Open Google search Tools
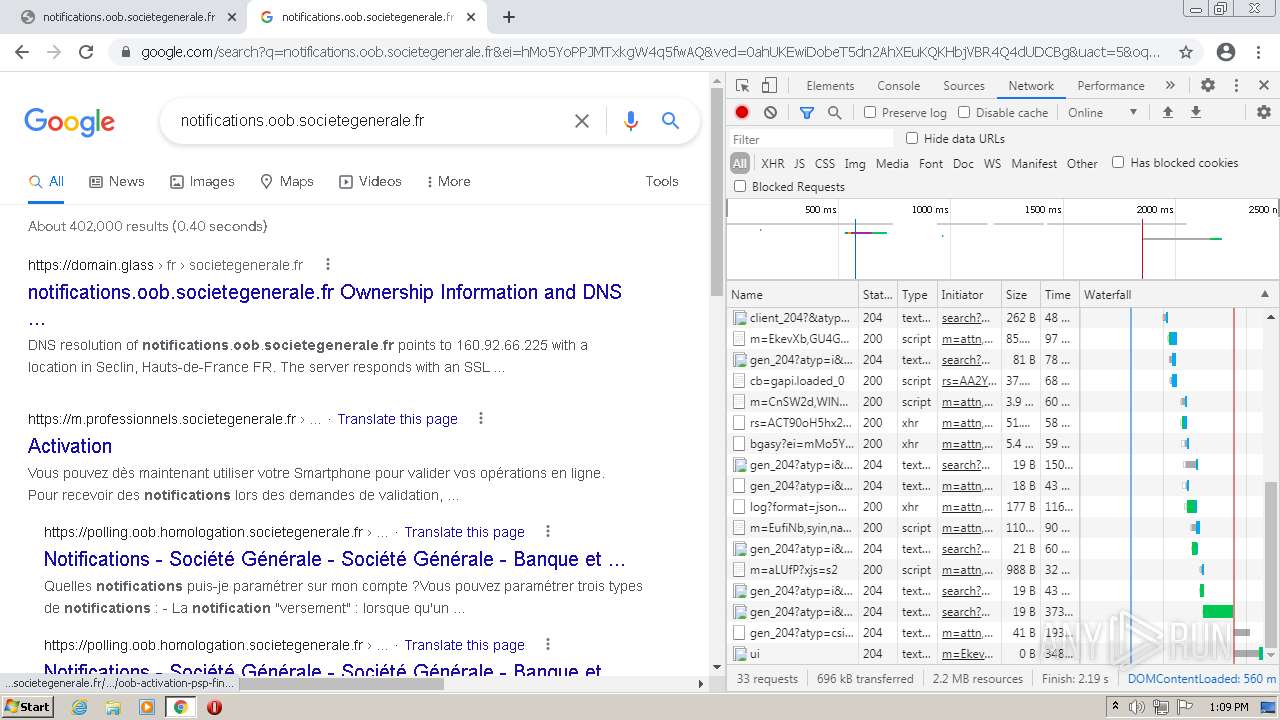Viewport: 1280px width, 720px height. (662, 181)
